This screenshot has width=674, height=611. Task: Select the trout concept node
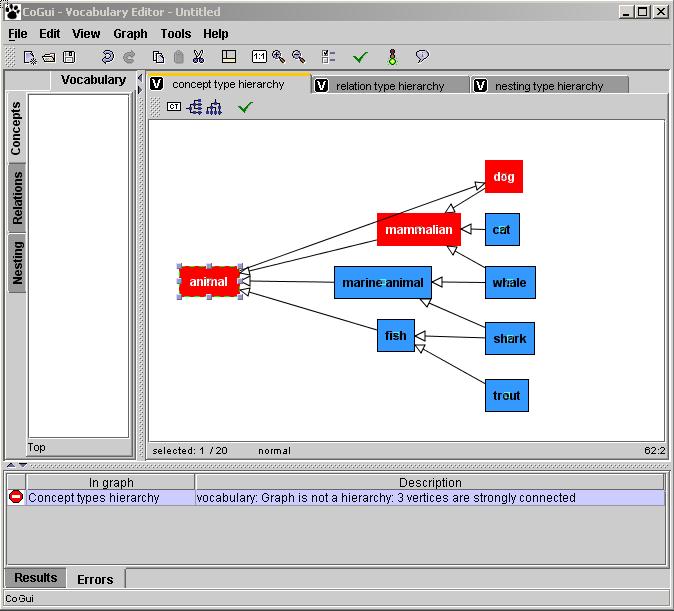[507, 396]
